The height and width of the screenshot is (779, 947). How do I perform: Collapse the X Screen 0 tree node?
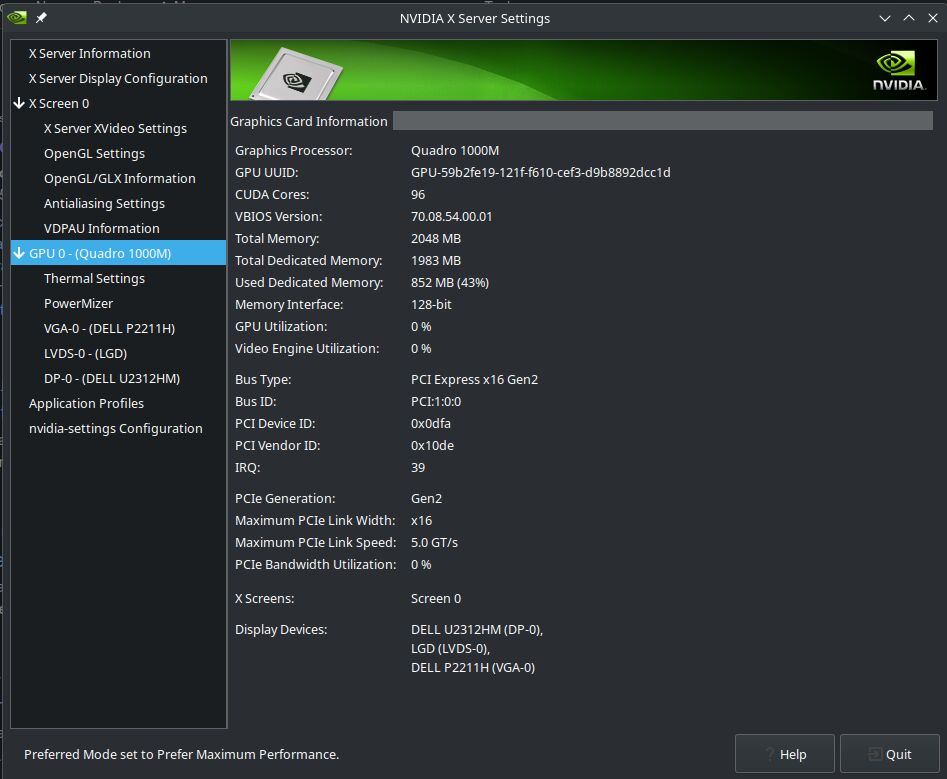(x=19, y=103)
